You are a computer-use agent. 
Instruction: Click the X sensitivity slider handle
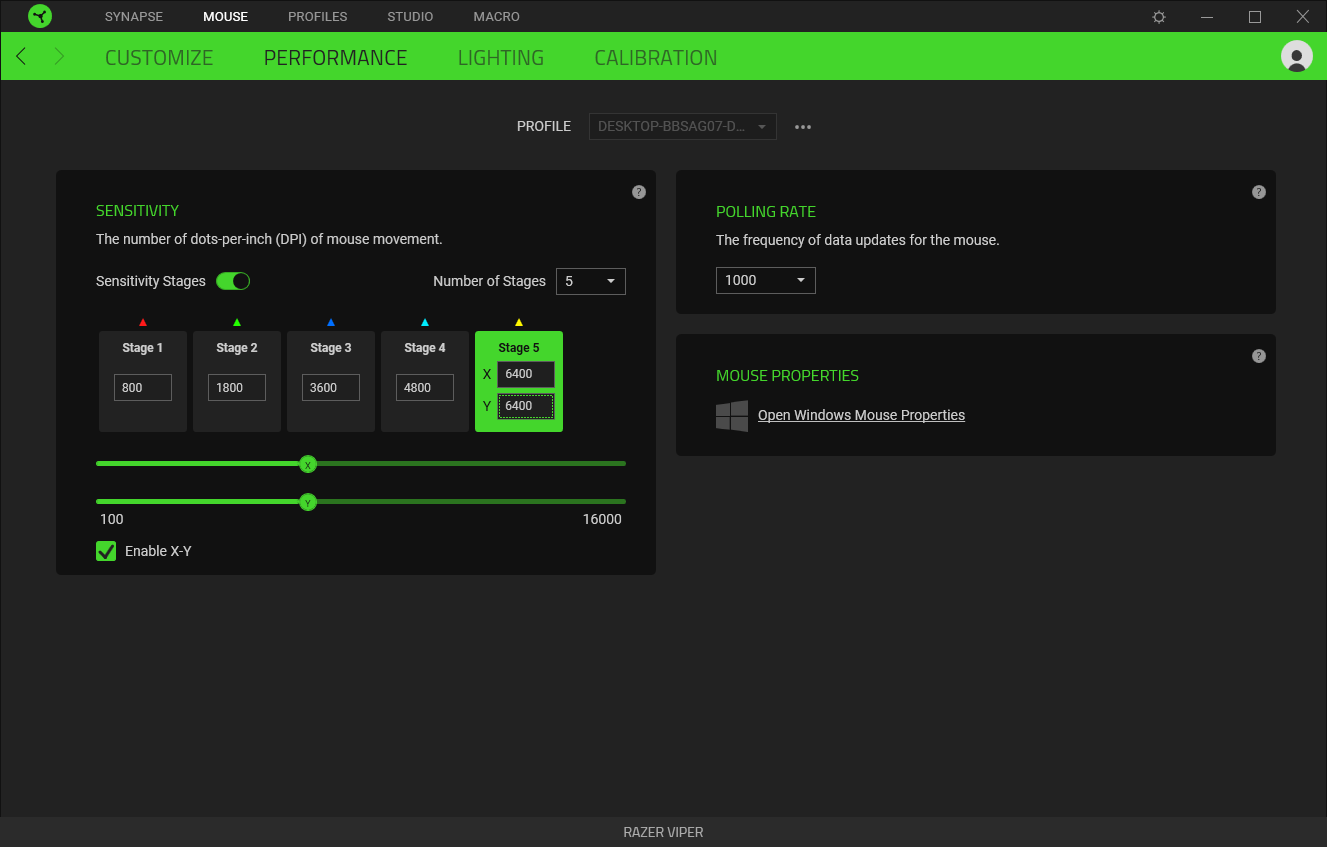[308, 464]
